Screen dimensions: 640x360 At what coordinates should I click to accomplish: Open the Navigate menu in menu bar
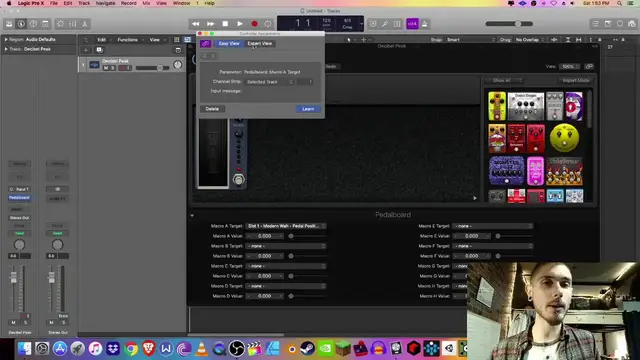(105, 3)
